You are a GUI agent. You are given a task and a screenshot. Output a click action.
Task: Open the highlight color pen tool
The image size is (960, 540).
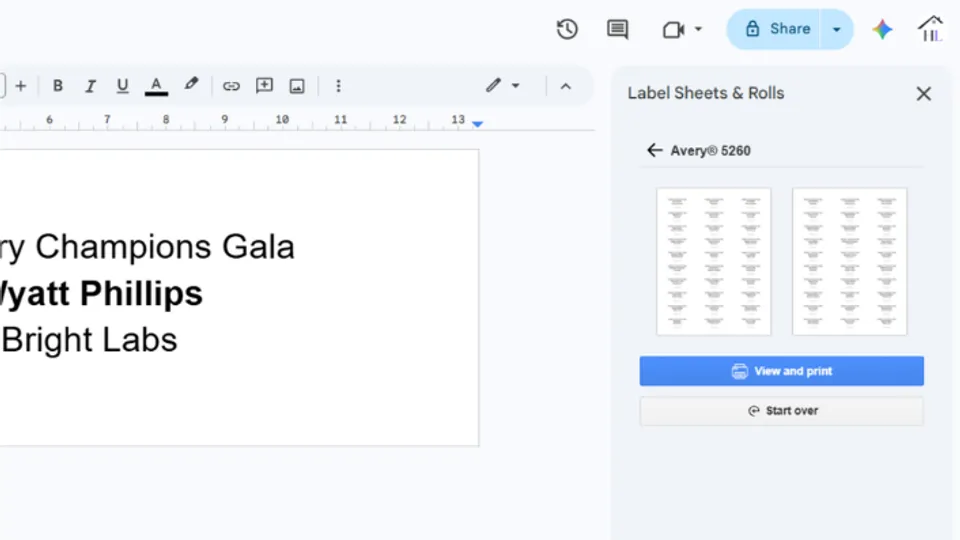191,84
